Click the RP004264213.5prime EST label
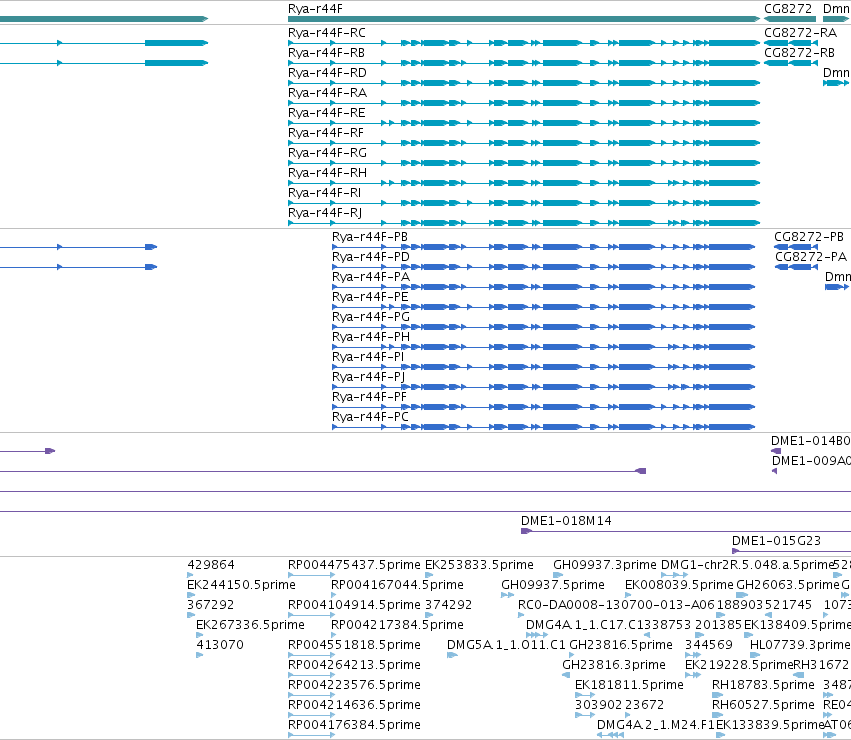 354,666
